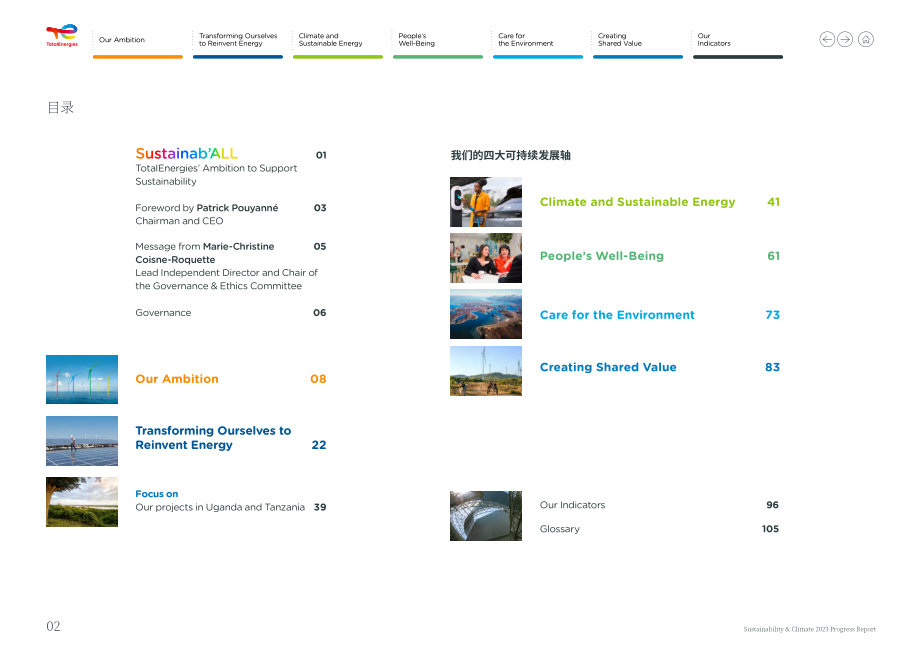Click Sustainability & Climate Progress Report footer

click(x=810, y=629)
